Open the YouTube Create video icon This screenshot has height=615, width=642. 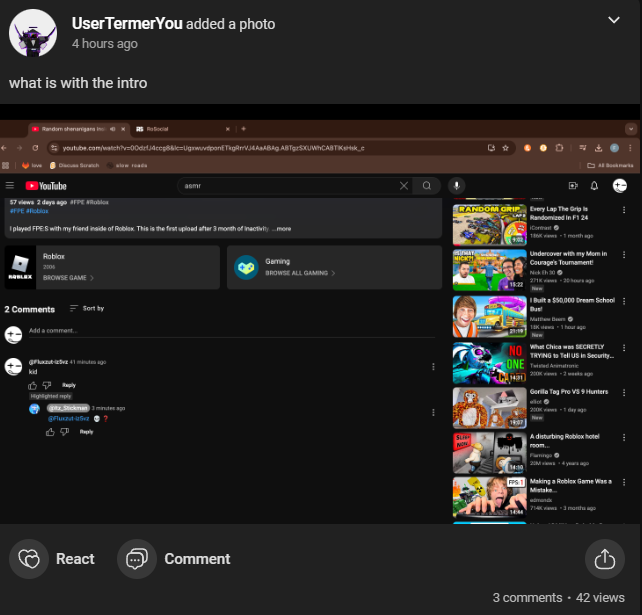573,186
